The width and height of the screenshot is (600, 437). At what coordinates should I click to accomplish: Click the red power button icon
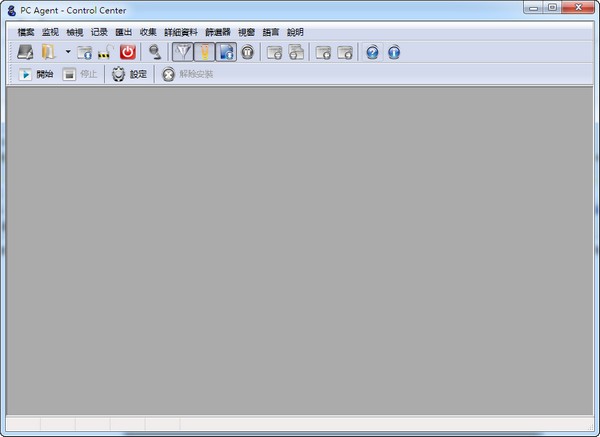(x=128, y=52)
